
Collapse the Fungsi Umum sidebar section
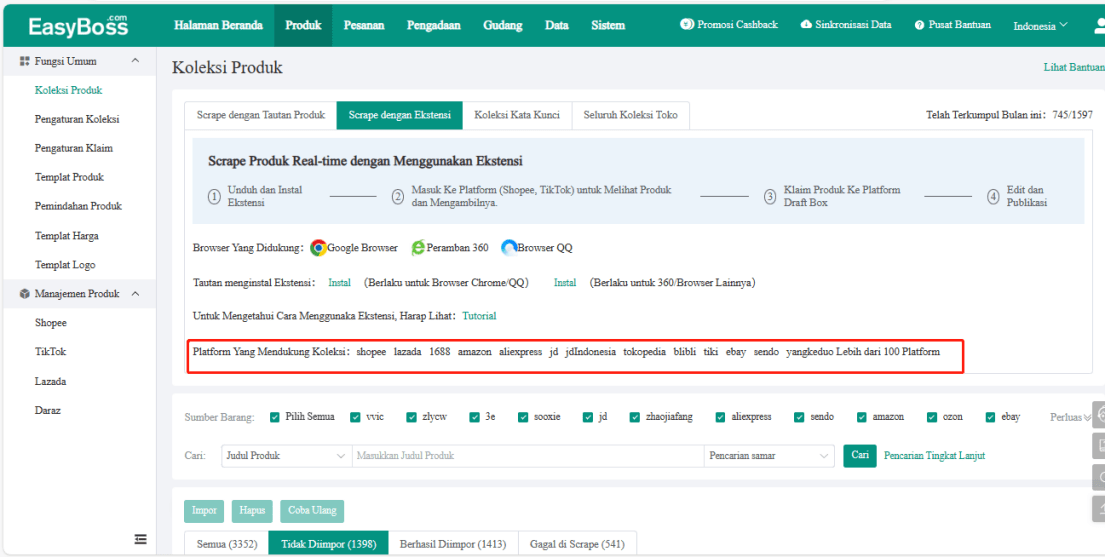coord(135,61)
